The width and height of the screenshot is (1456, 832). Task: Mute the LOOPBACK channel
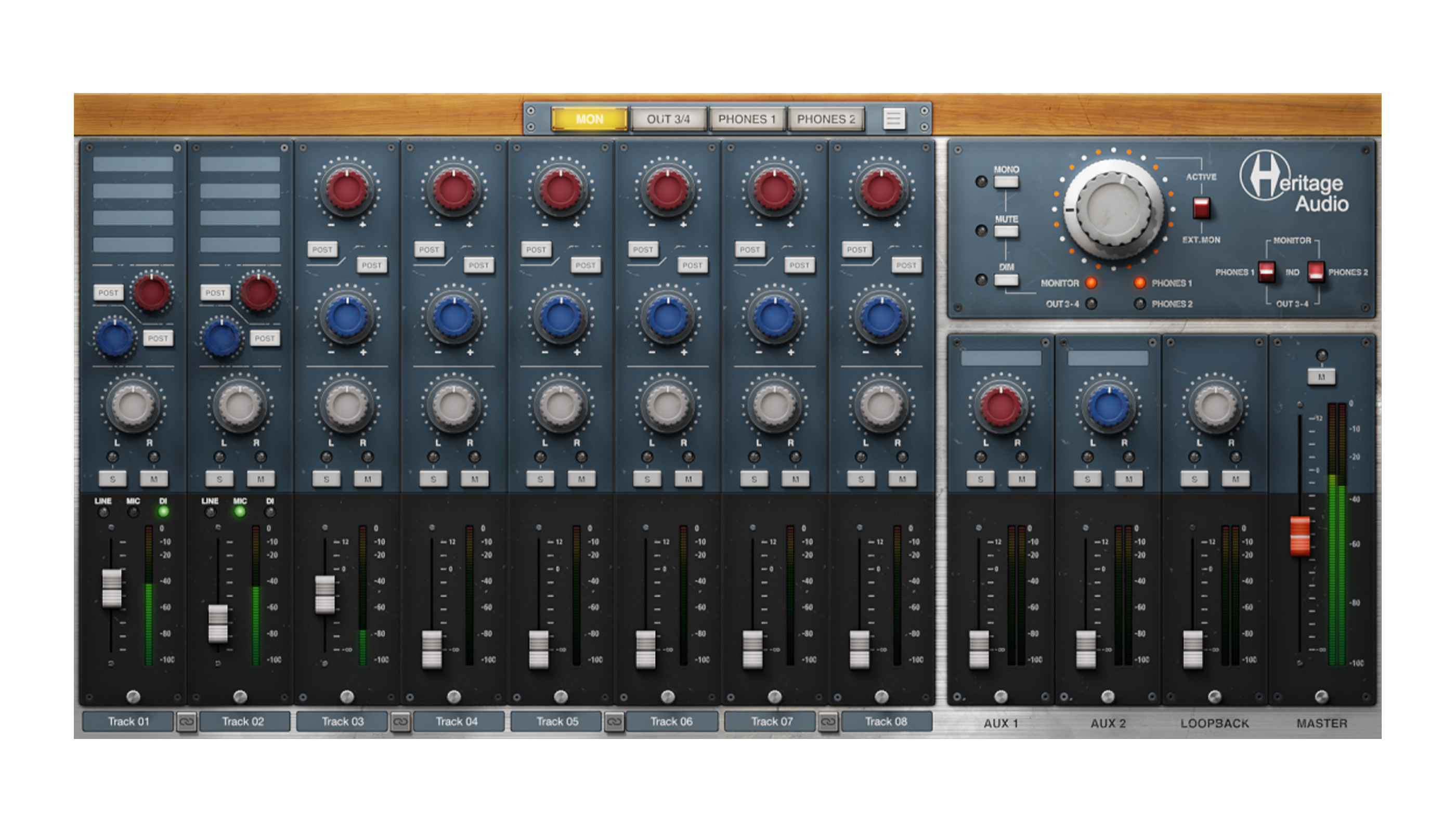[1236, 479]
